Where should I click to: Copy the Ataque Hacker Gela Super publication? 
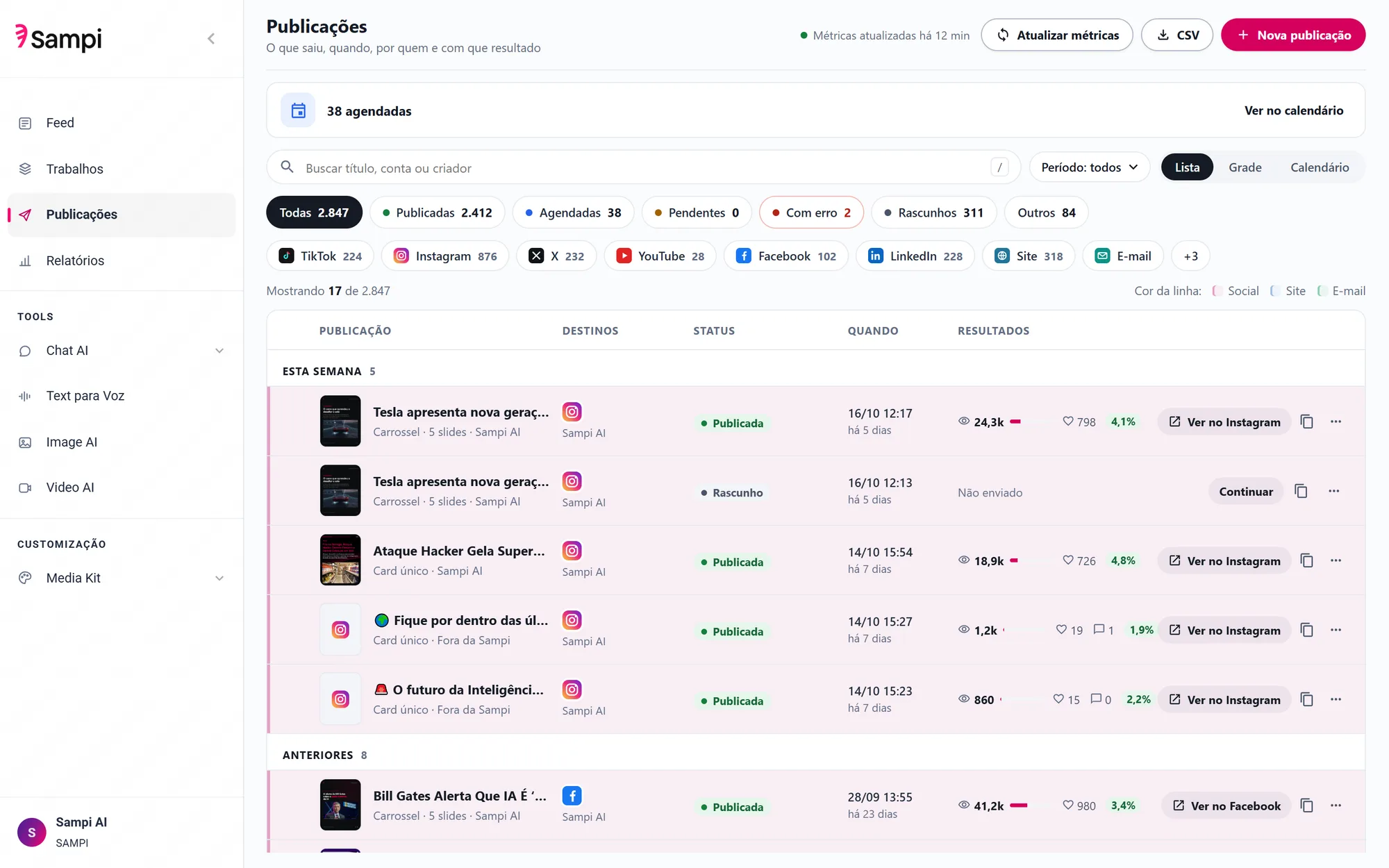point(1306,560)
